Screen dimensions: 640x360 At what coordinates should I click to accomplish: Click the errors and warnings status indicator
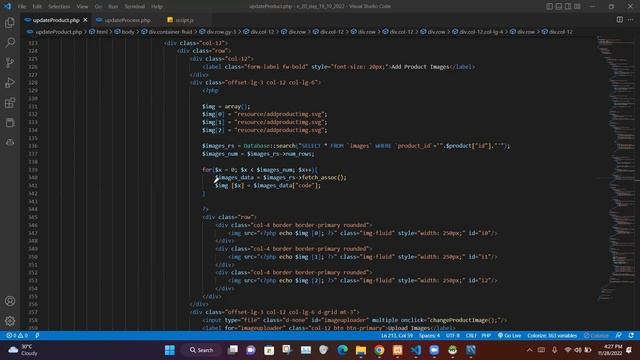click(17, 336)
